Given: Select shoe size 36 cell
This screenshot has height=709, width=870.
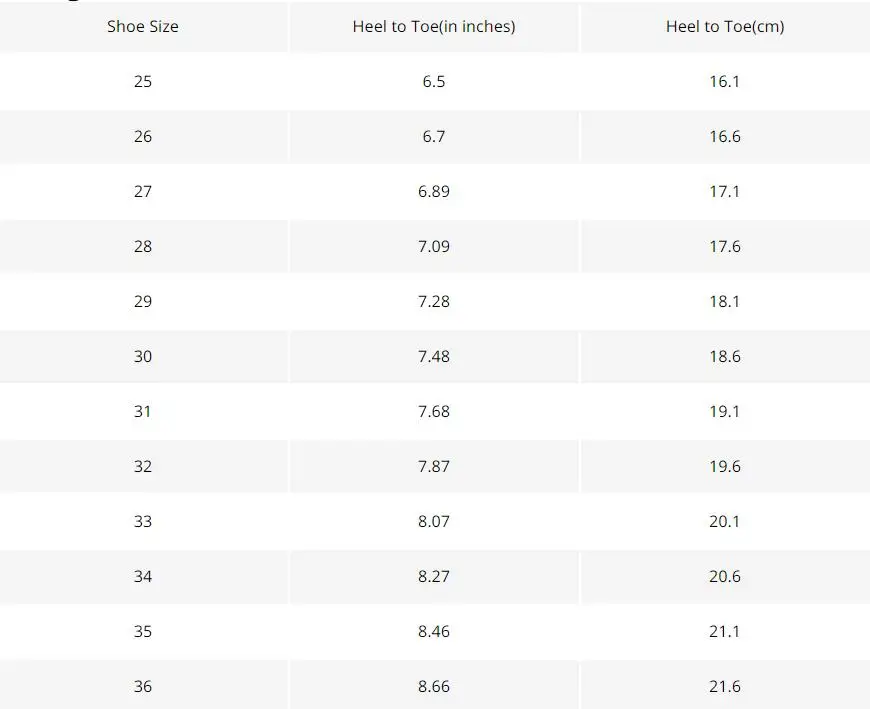Looking at the screenshot, I should (143, 686).
